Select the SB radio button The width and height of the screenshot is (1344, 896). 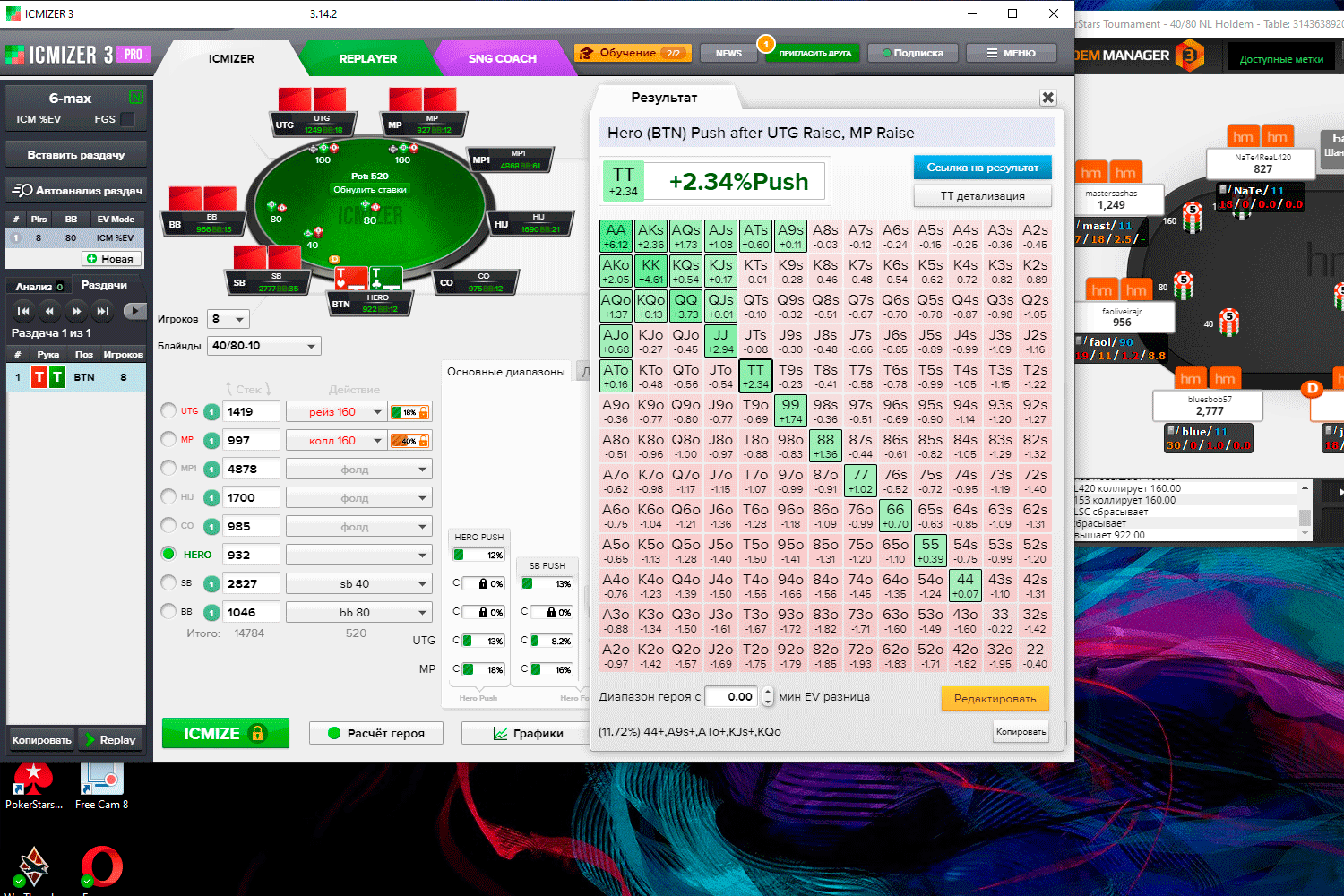coord(168,582)
